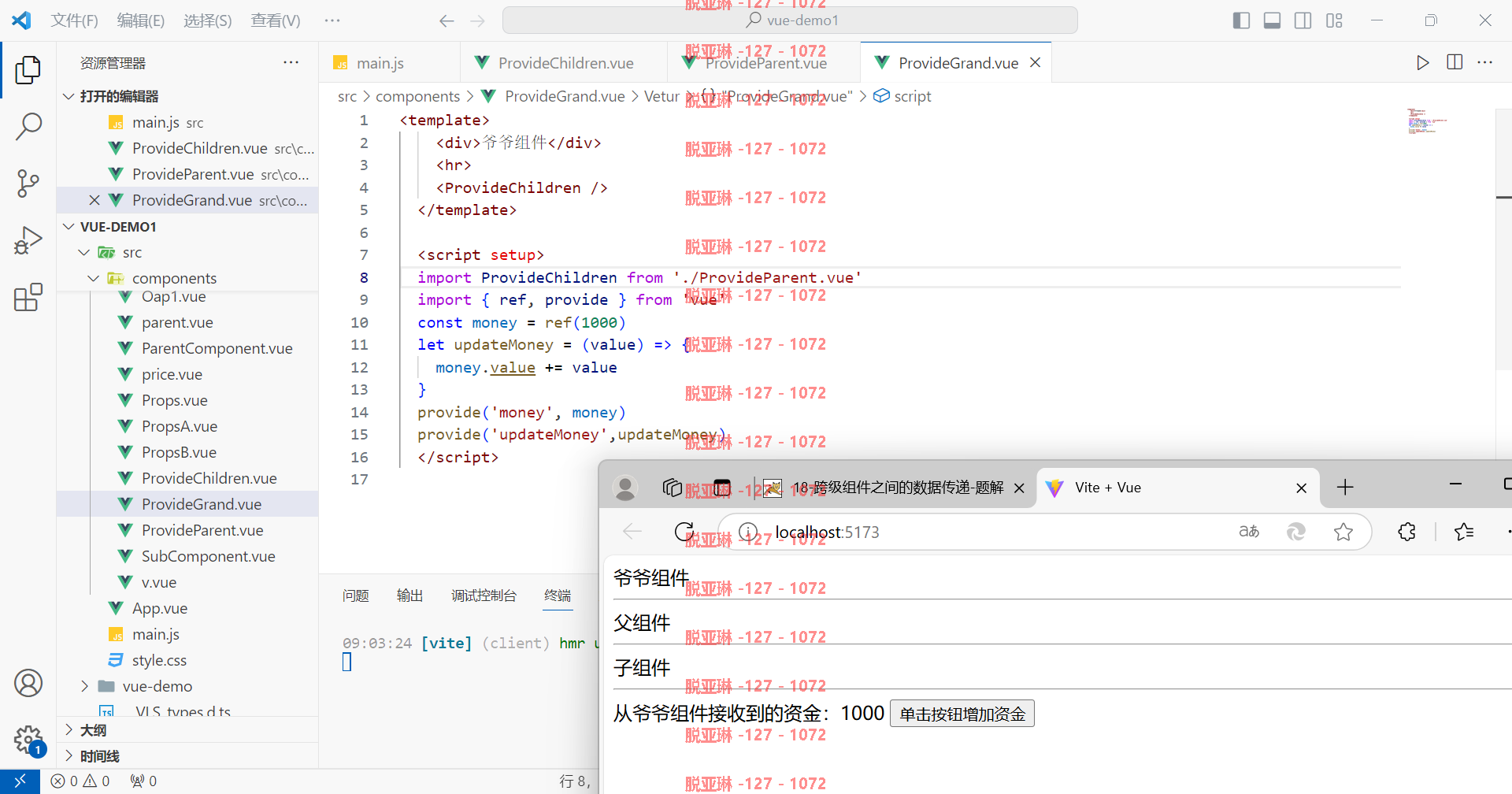The width and height of the screenshot is (1512, 794).
Task: Go back in editor navigation
Action: [x=447, y=21]
